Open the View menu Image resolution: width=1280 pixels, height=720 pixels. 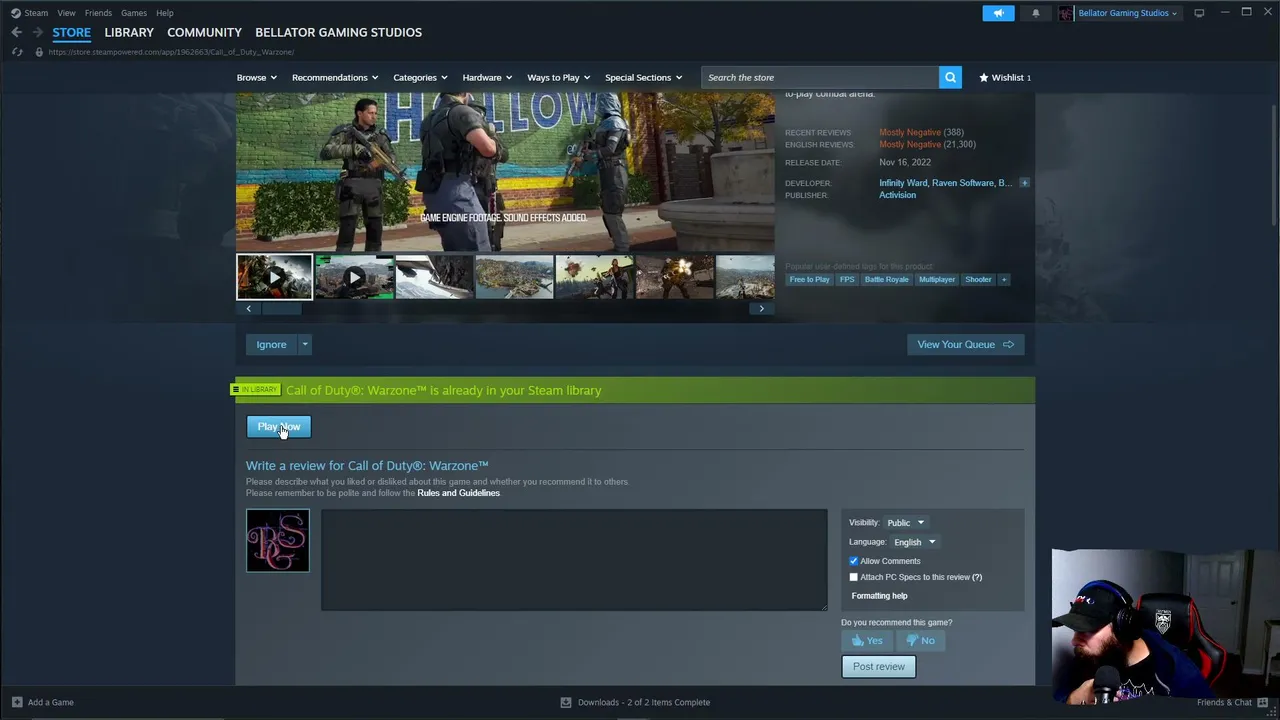(66, 13)
